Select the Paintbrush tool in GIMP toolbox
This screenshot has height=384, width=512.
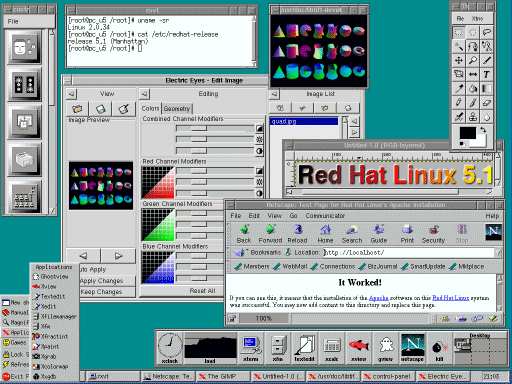(x=473, y=103)
